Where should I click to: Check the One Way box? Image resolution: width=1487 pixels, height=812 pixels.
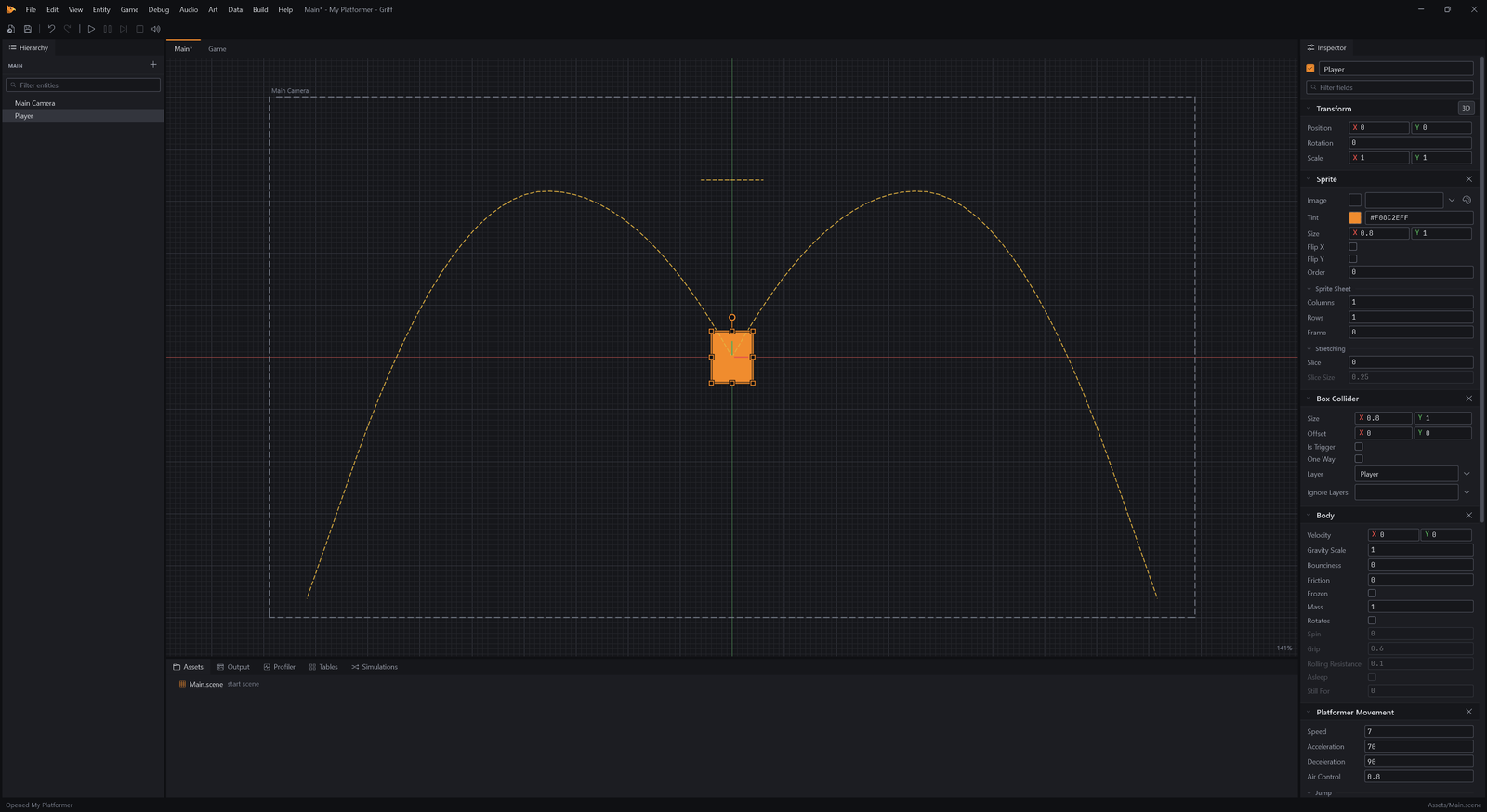1359,459
